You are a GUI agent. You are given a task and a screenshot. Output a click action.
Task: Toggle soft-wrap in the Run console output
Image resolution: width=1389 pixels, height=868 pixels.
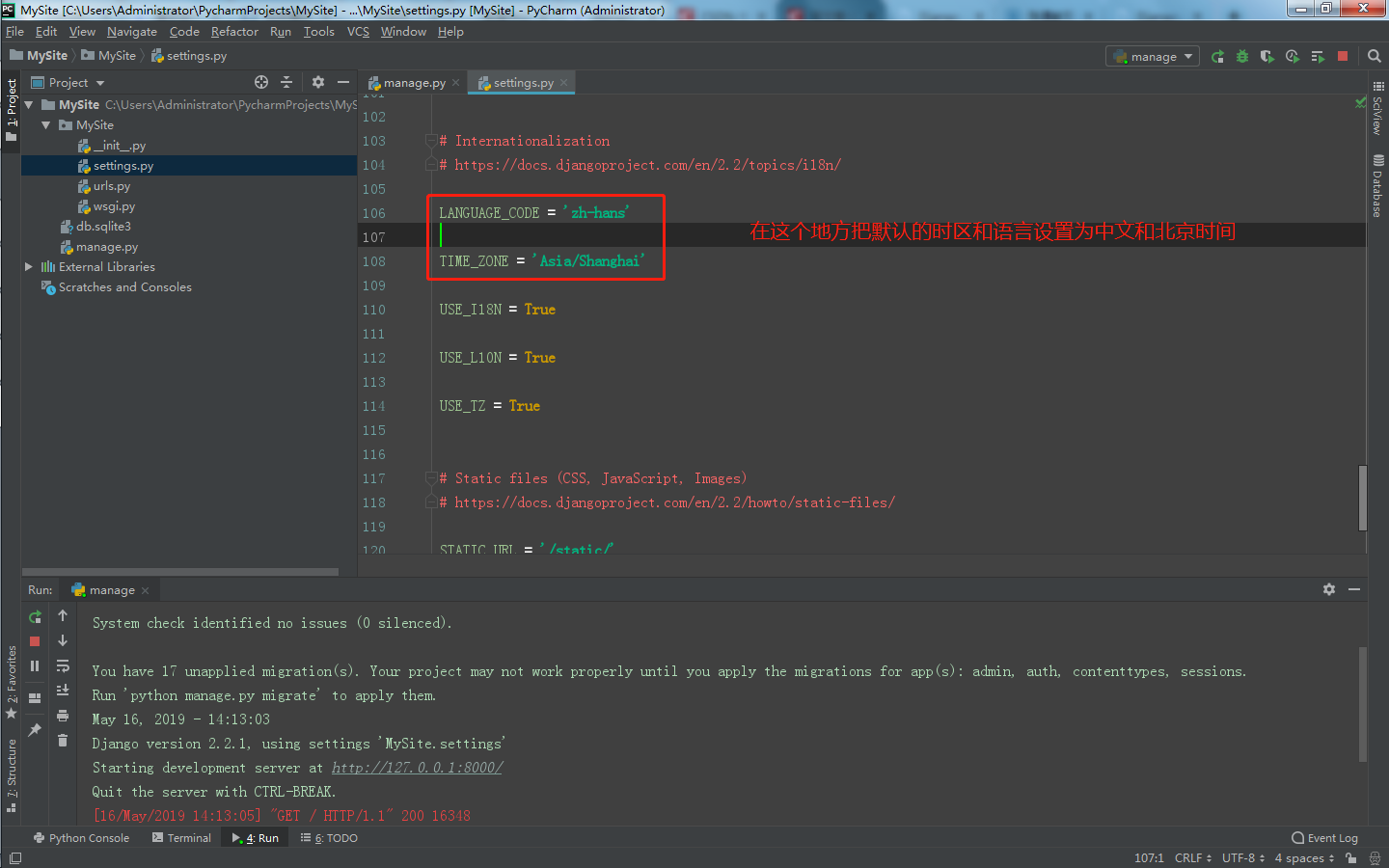62,665
